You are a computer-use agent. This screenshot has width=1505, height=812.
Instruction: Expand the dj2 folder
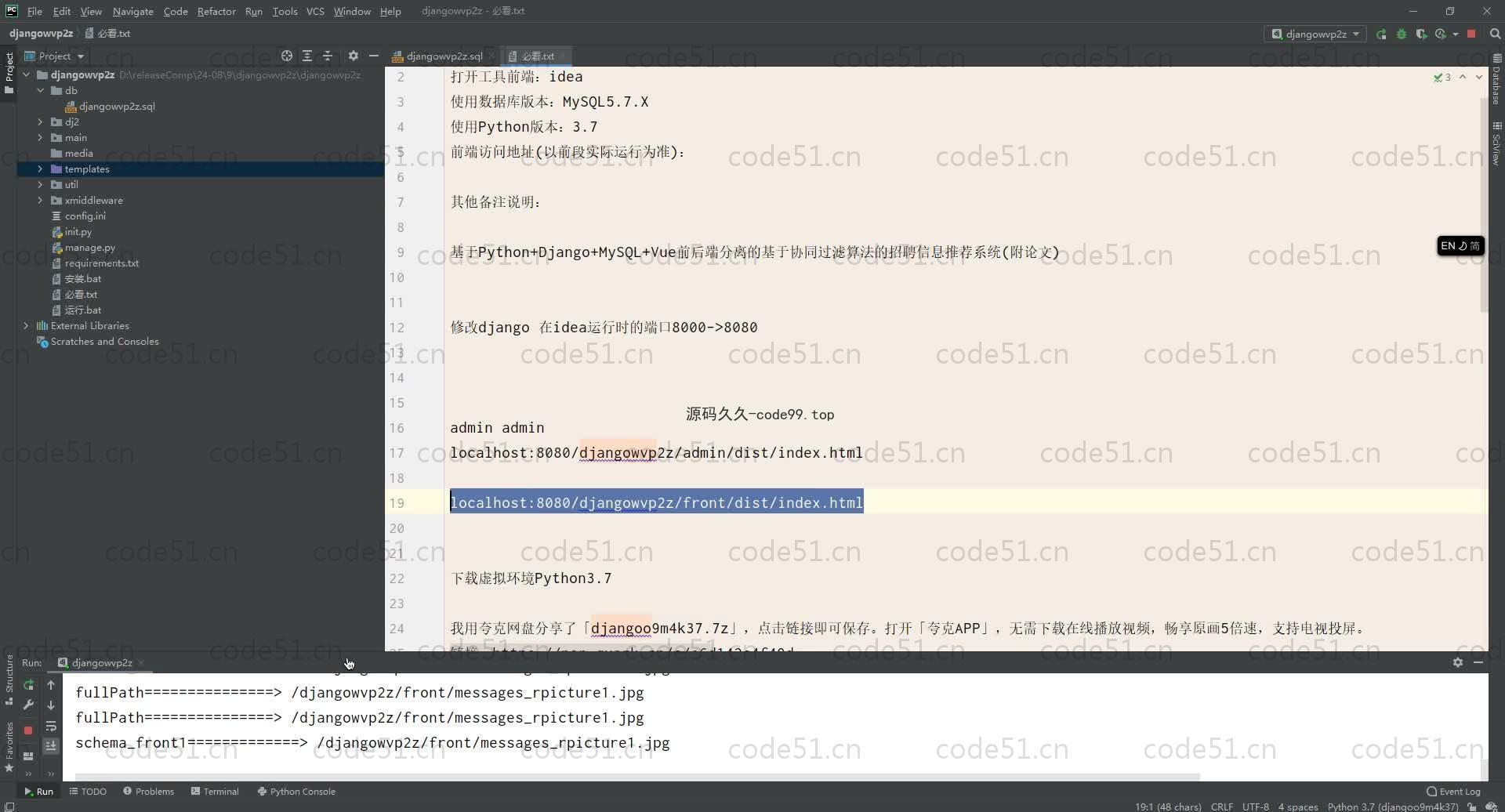[40, 121]
